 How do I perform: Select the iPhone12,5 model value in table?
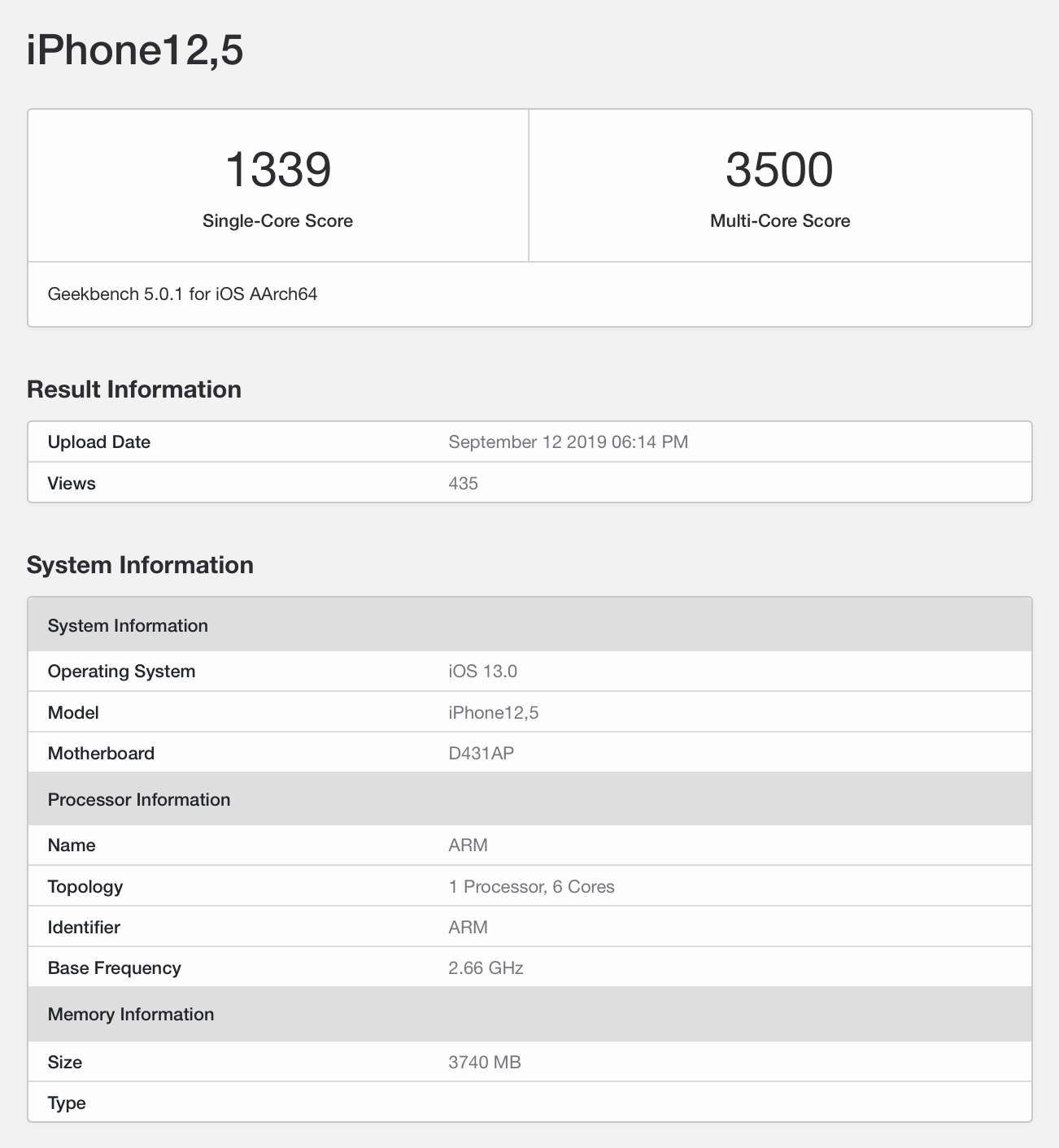494,713
